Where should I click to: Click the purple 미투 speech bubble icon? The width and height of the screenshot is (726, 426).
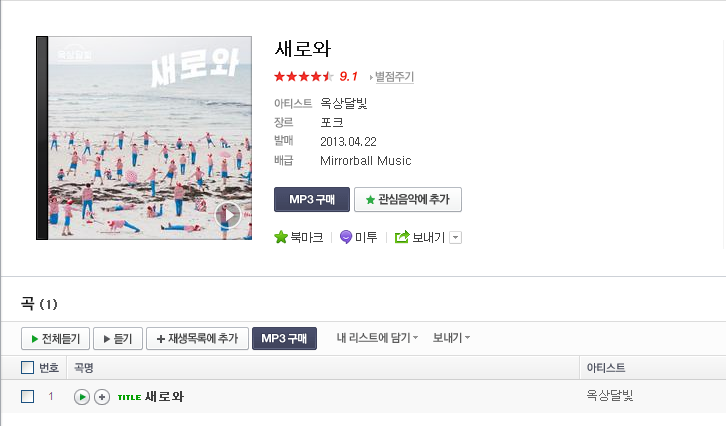tap(346, 237)
